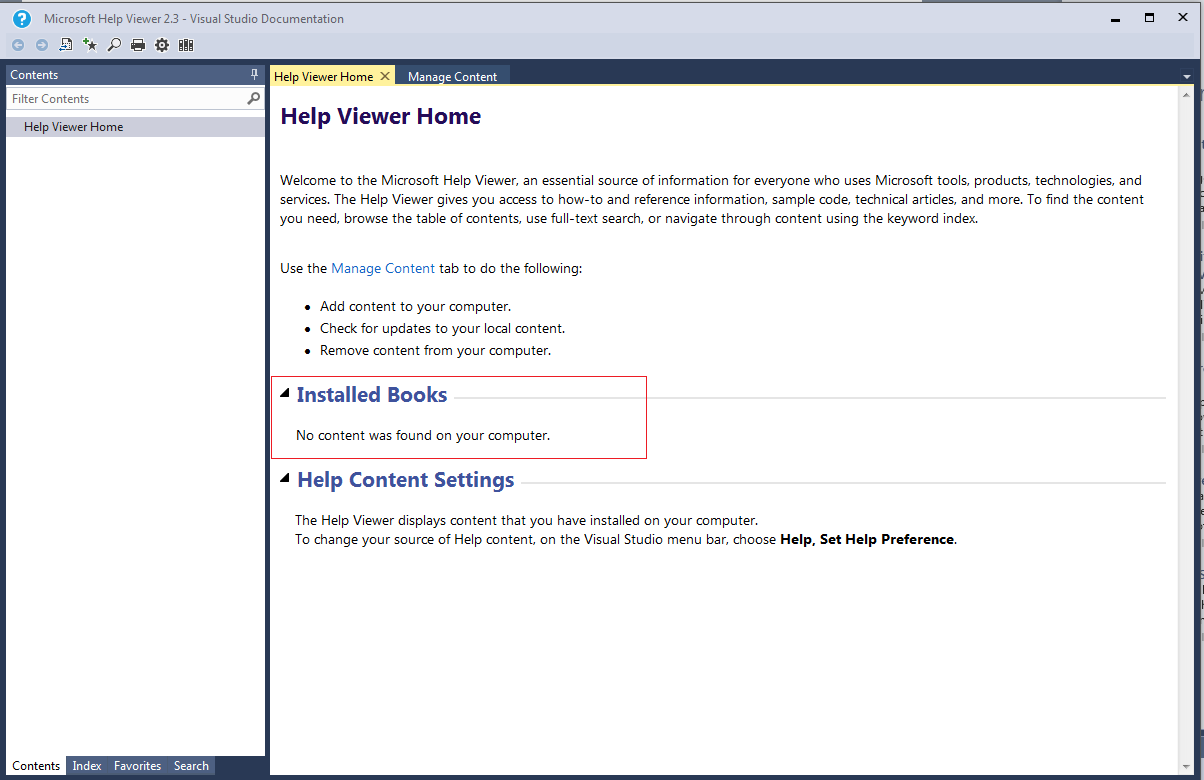Click the Installed Books heading
This screenshot has width=1204, height=780.
coord(372,395)
